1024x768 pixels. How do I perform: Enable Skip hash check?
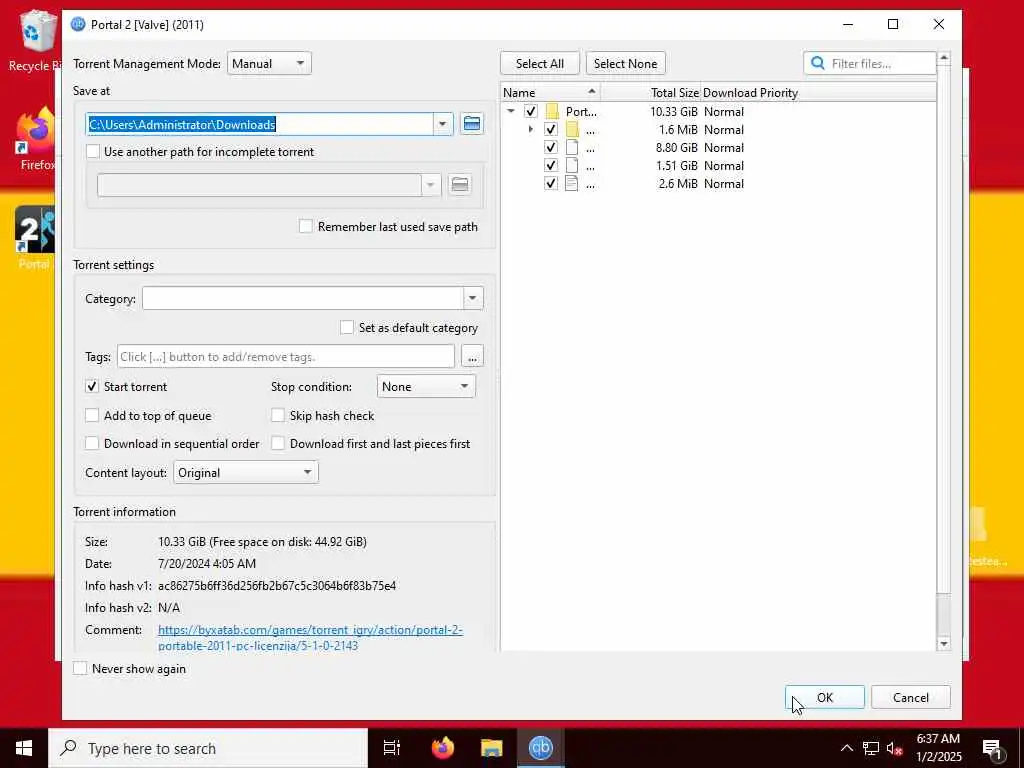pyautogui.click(x=278, y=415)
